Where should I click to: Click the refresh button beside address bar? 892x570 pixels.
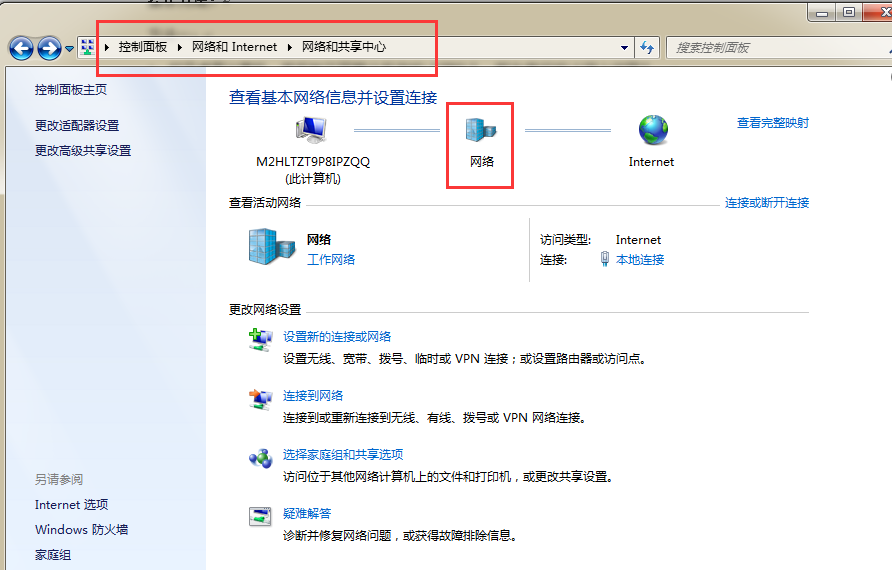tap(647, 48)
